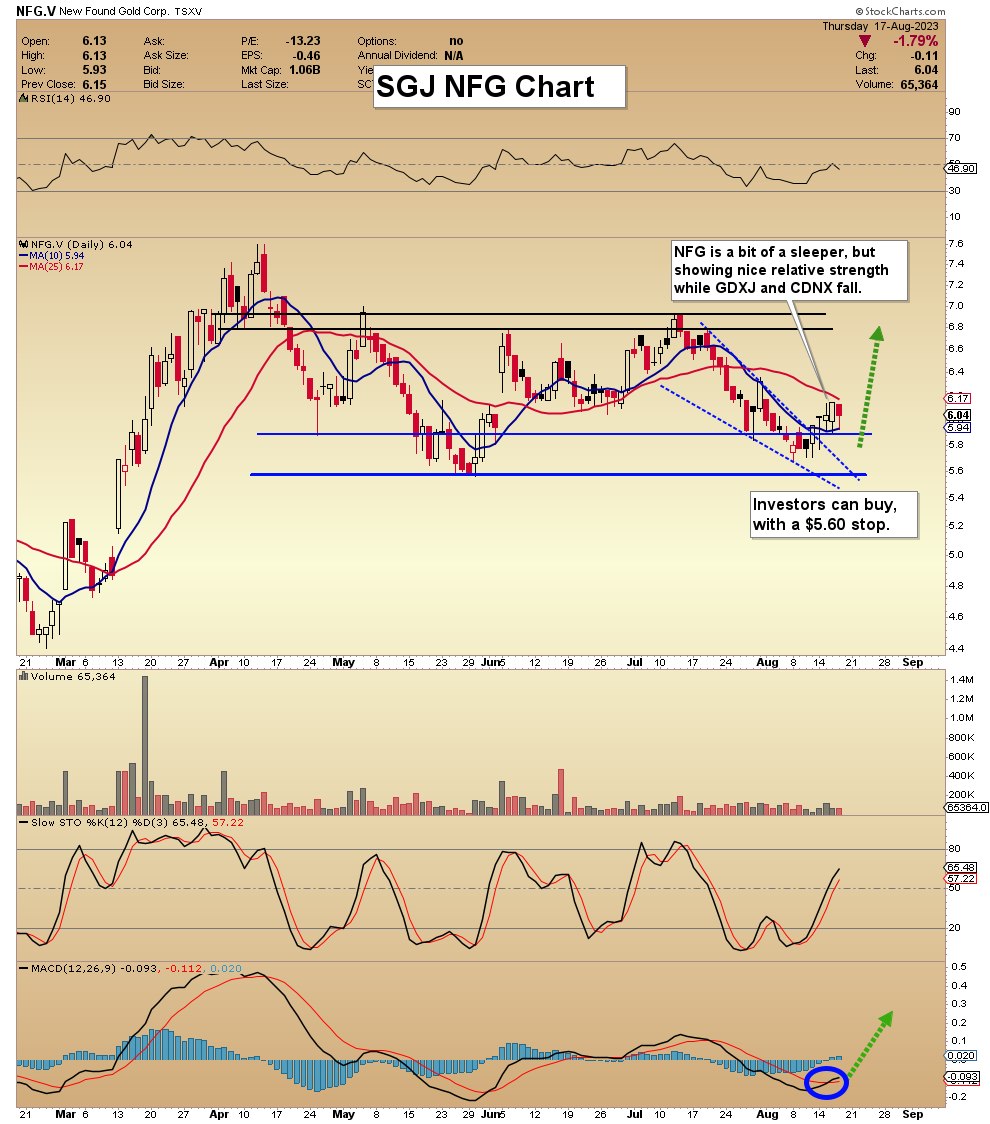Image resolution: width=990 pixels, height=1124 pixels.
Task: Click the Options value no
Action: 456,41
